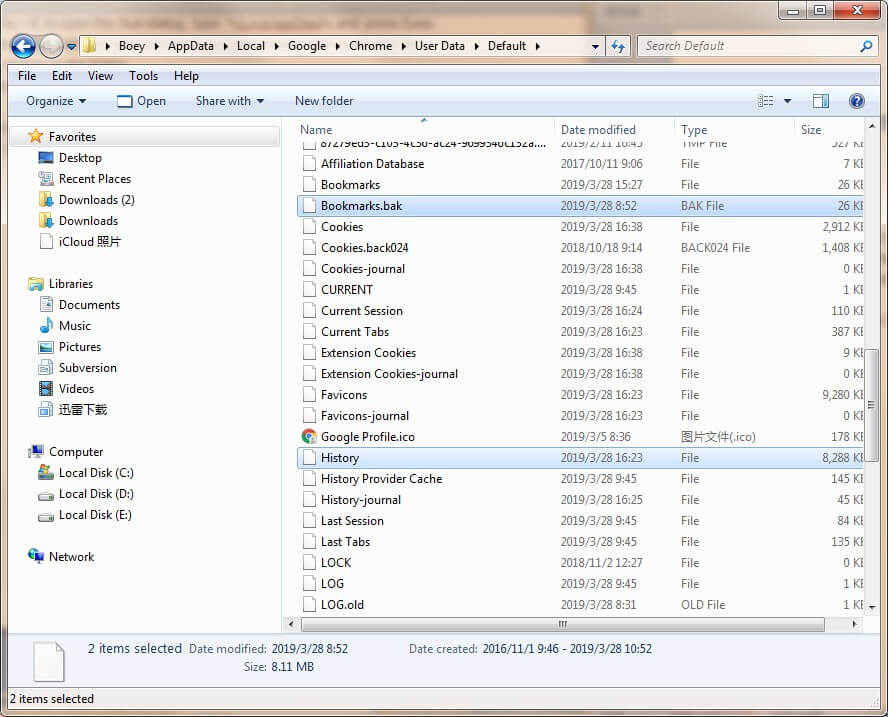Viewport: 888px width, 717px height.
Task: Click the Videos library film icon
Action: pos(46,389)
